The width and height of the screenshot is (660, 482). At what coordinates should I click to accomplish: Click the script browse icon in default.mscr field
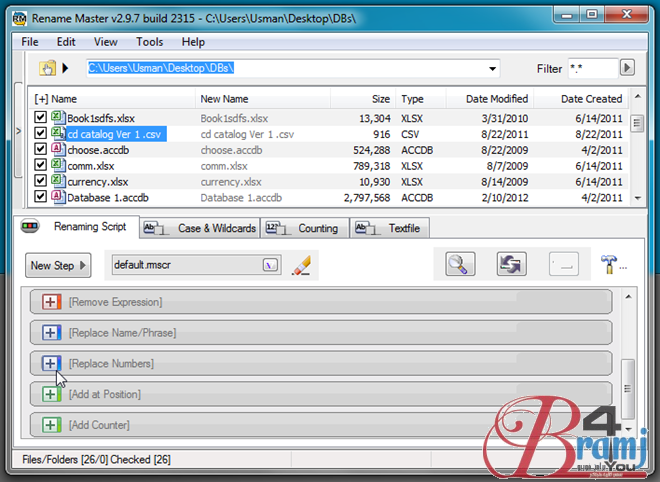click(268, 265)
